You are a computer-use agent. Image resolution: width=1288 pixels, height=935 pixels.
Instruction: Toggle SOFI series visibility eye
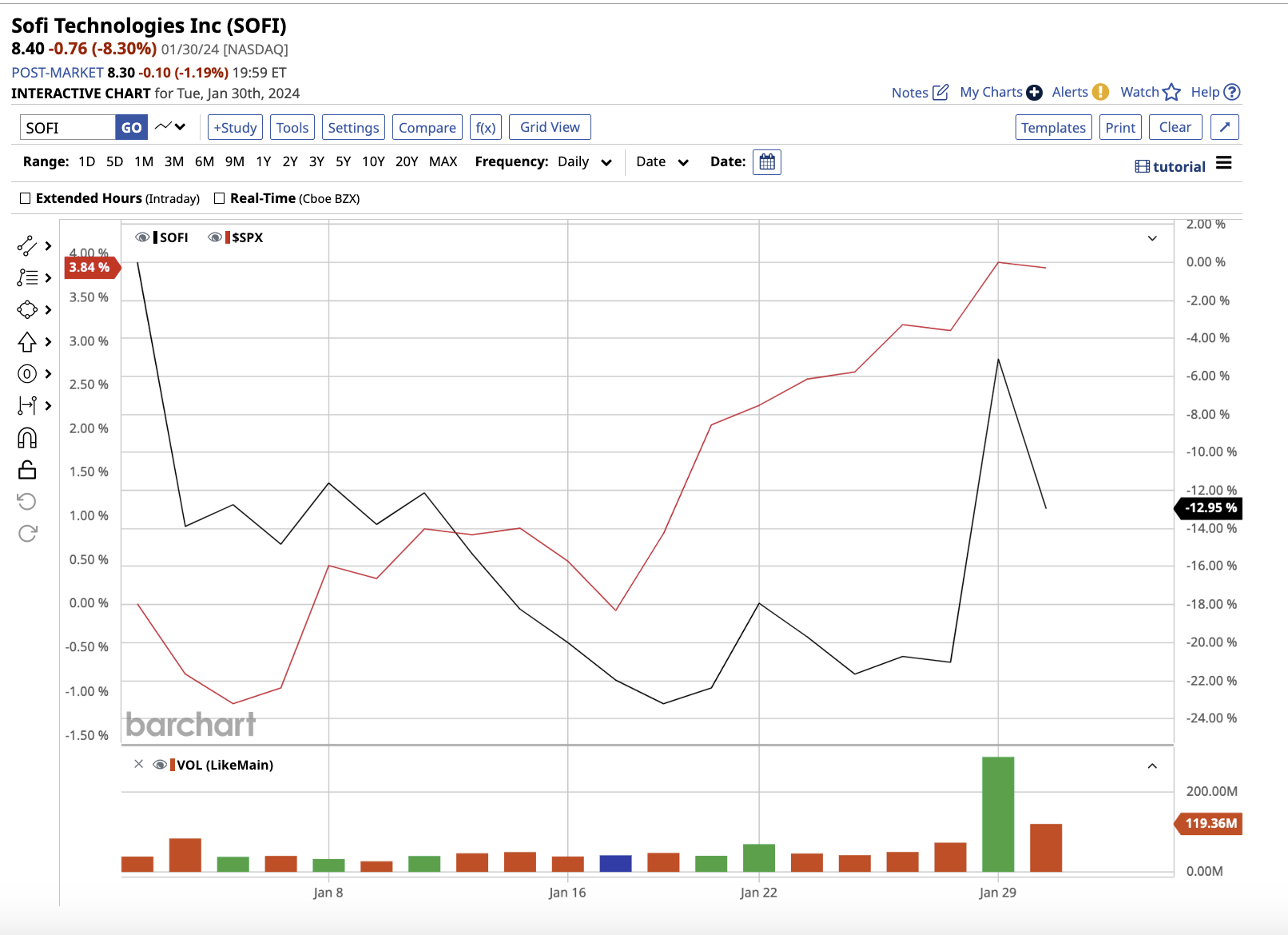(142, 237)
